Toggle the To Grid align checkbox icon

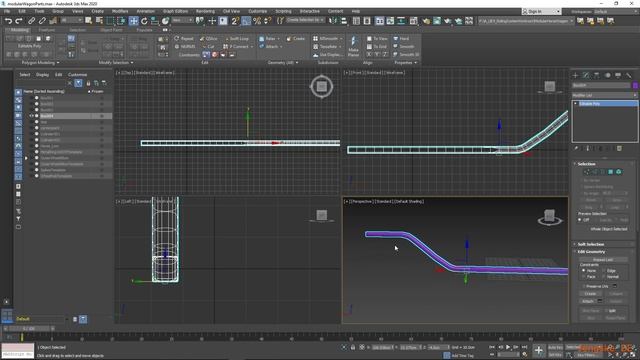[x=369, y=47]
